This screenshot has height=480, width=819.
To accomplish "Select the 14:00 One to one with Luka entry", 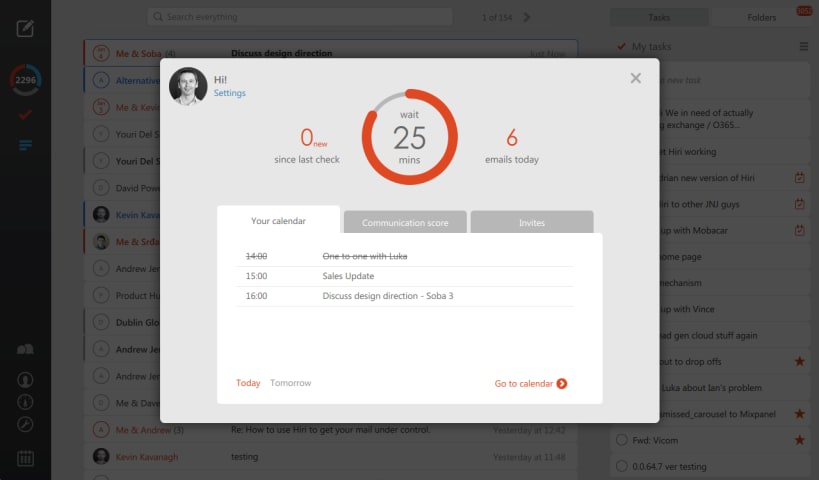I will 405,256.
